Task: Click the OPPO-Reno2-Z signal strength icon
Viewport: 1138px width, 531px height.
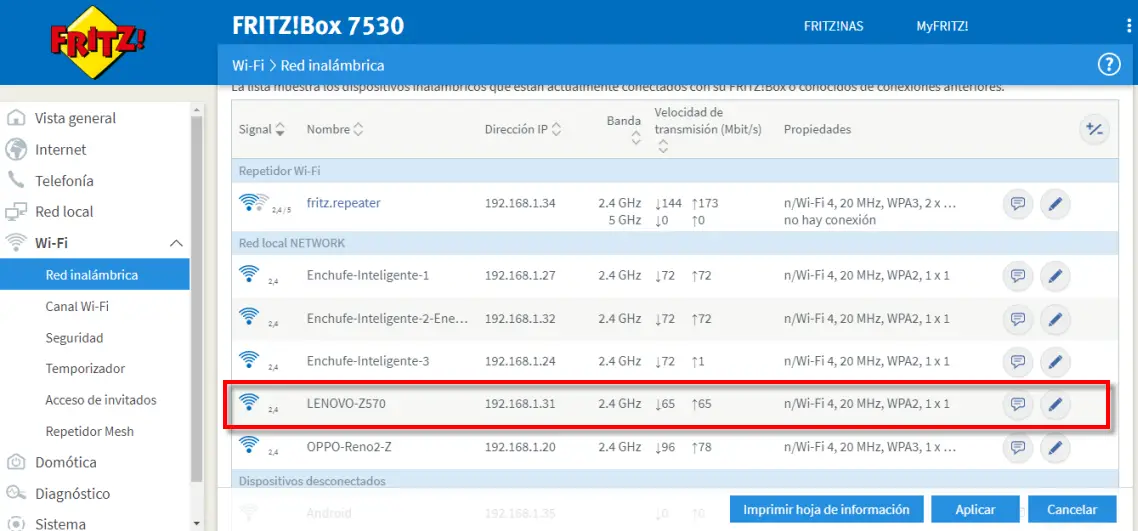Action: [x=249, y=444]
